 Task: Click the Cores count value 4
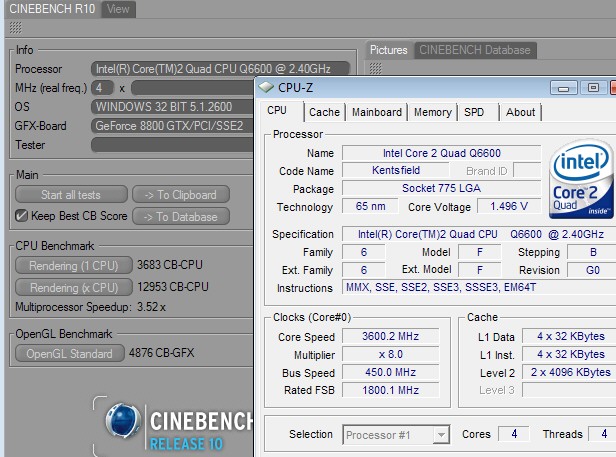click(514, 434)
